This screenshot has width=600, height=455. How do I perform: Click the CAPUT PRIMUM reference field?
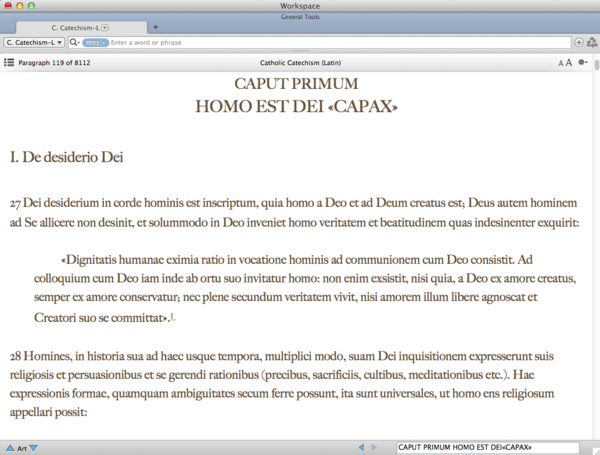(488, 447)
